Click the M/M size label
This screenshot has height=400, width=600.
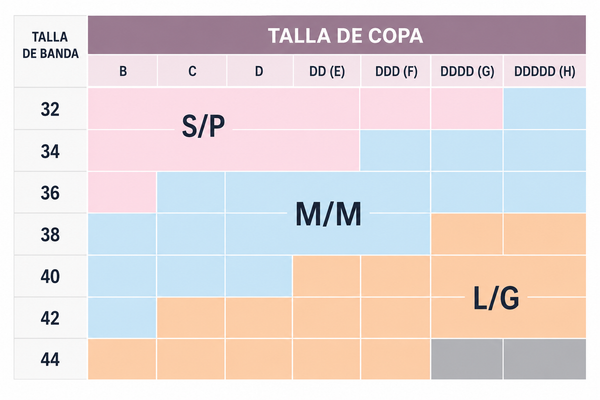click(x=328, y=214)
